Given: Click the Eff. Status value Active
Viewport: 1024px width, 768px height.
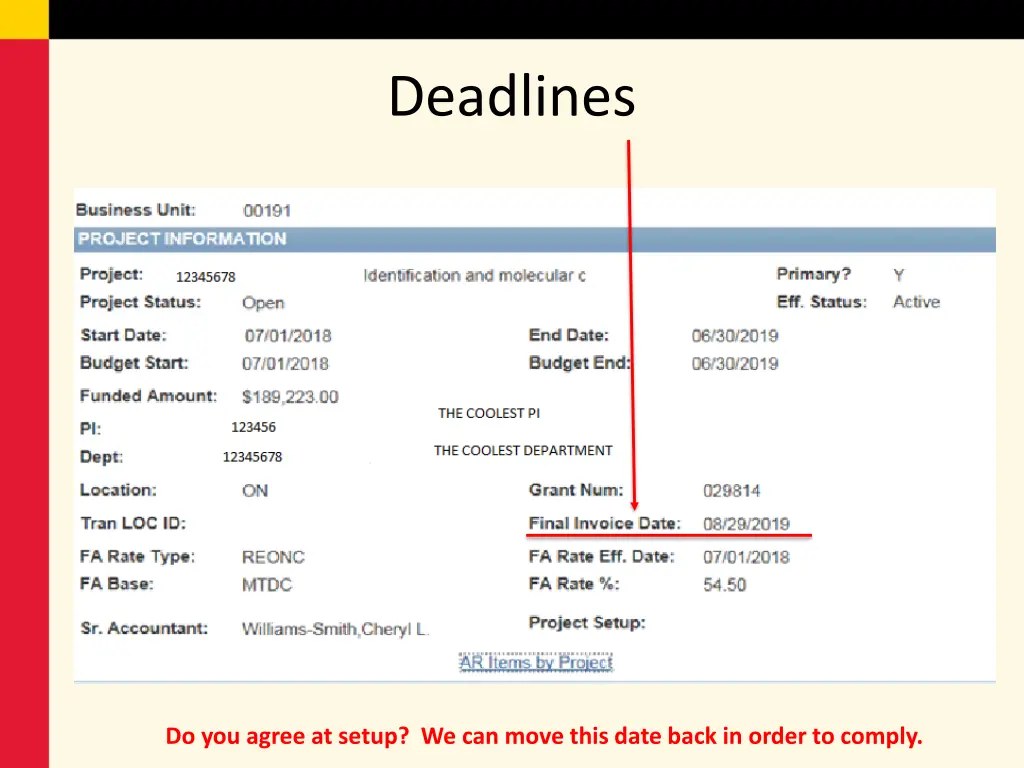Looking at the screenshot, I should pos(916,302).
